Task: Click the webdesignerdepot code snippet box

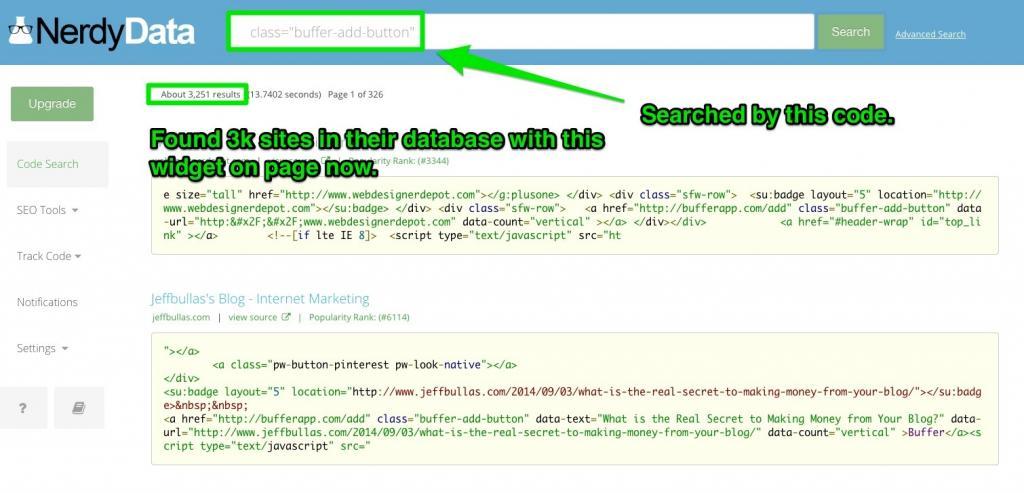Action: point(575,215)
